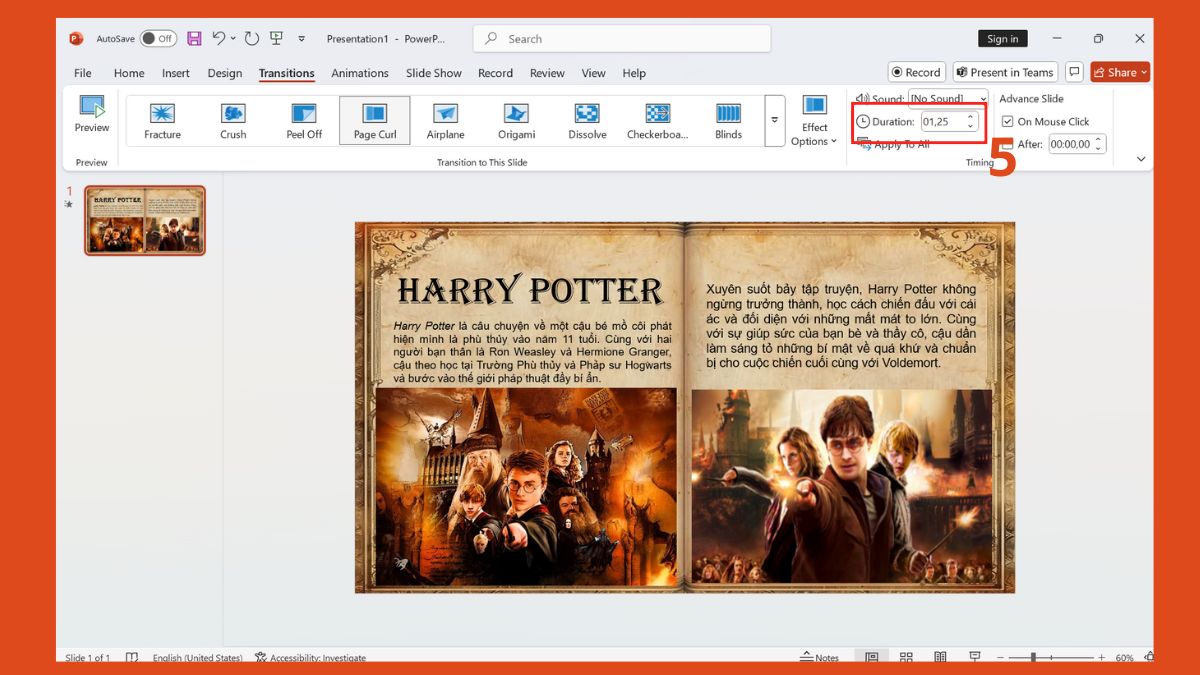
Task: Open the File menu
Action: (82, 72)
